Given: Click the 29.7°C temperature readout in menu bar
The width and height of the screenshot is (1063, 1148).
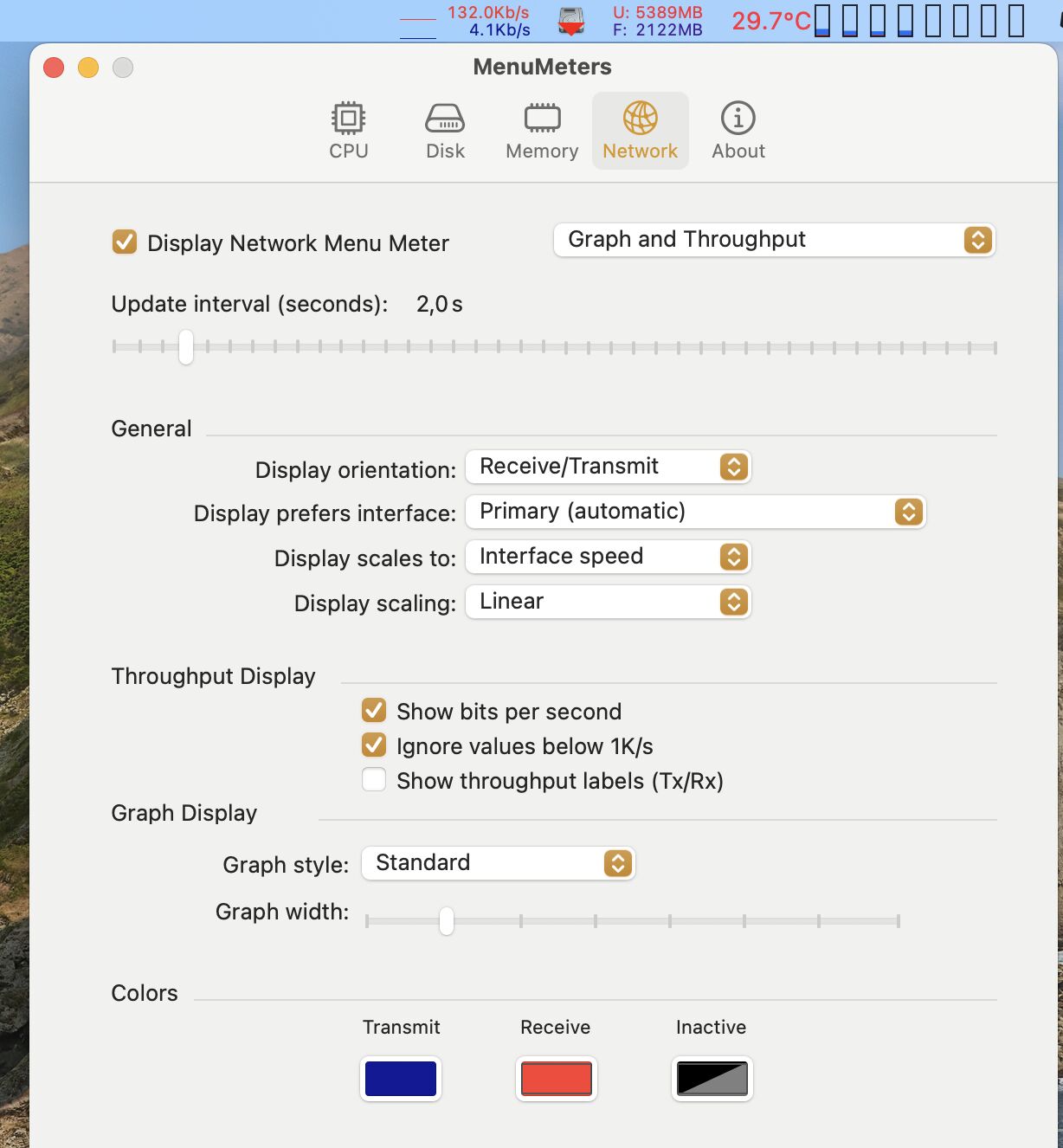Looking at the screenshot, I should pyautogui.click(x=771, y=21).
